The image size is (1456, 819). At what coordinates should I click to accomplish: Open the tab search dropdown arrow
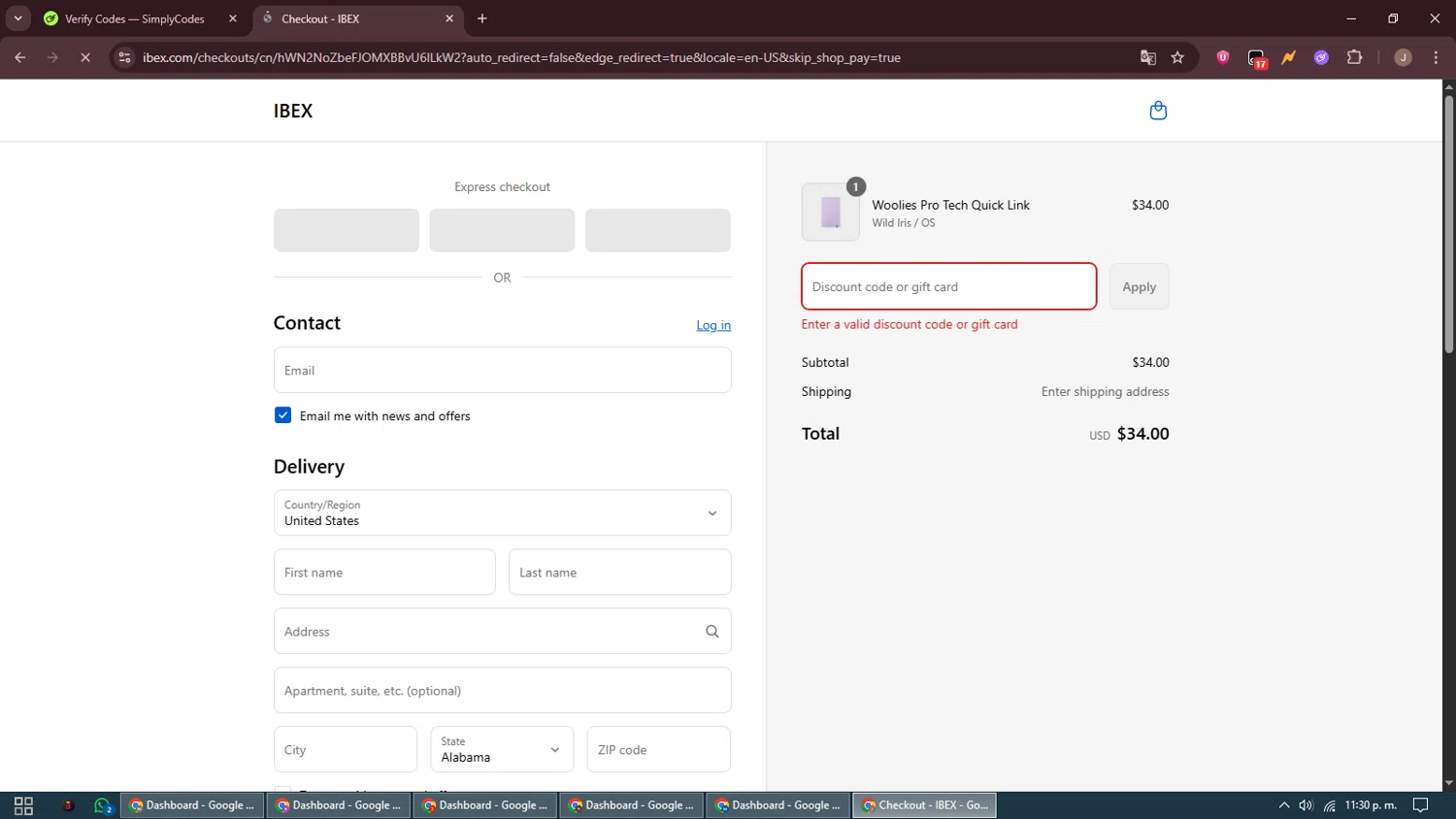coord(17,18)
